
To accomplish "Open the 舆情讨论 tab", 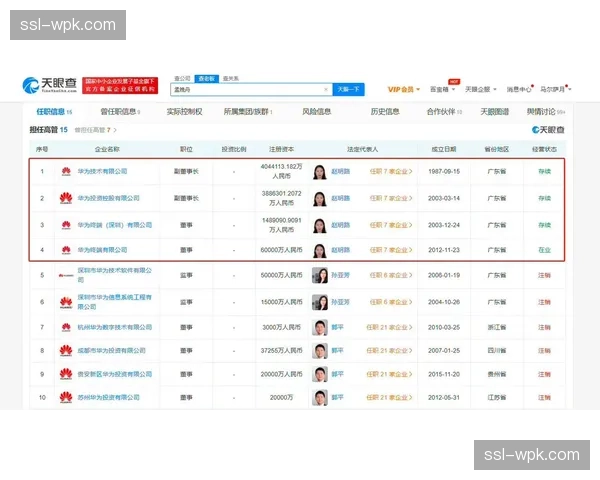I will 546,112.
